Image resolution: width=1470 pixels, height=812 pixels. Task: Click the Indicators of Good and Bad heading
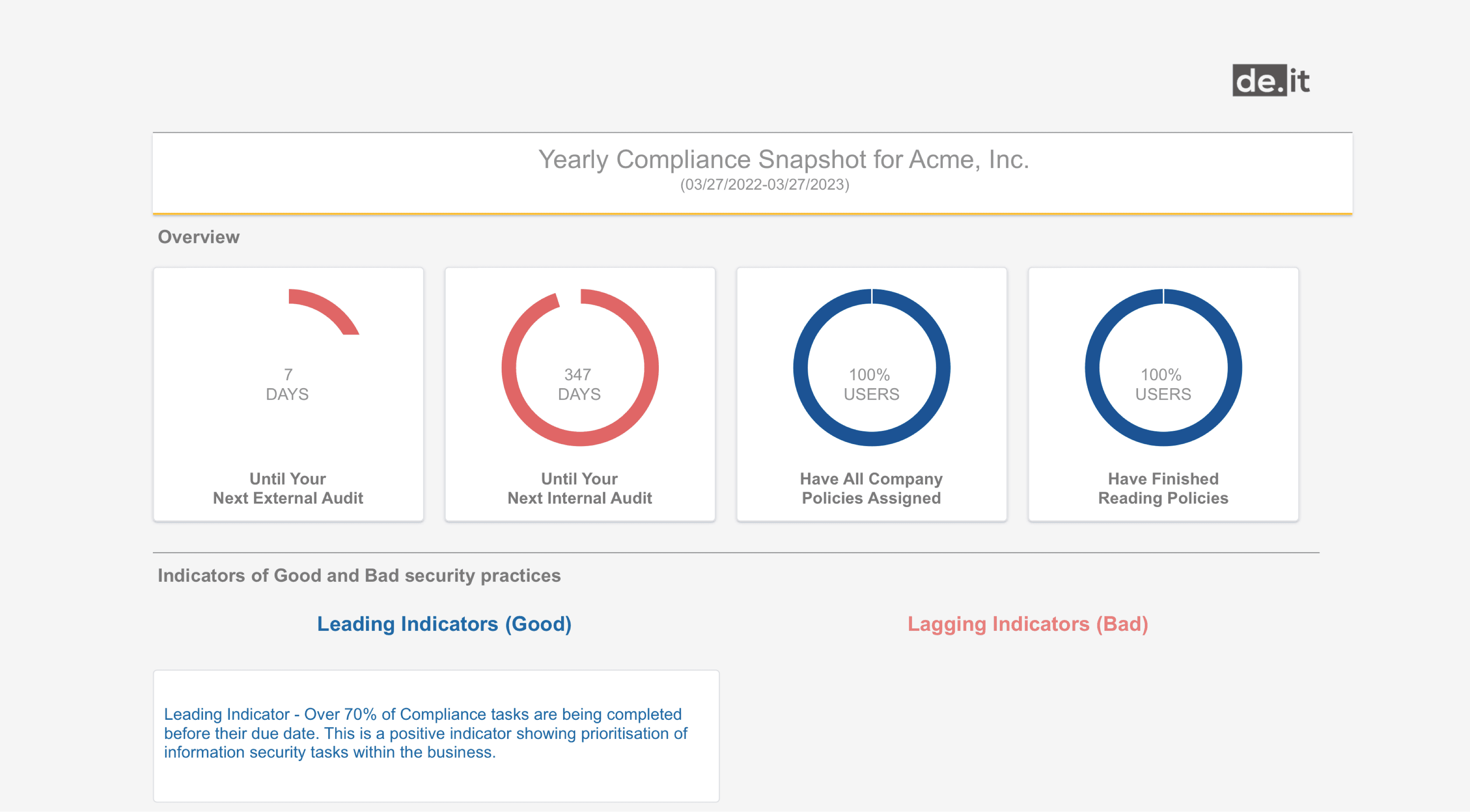(359, 575)
